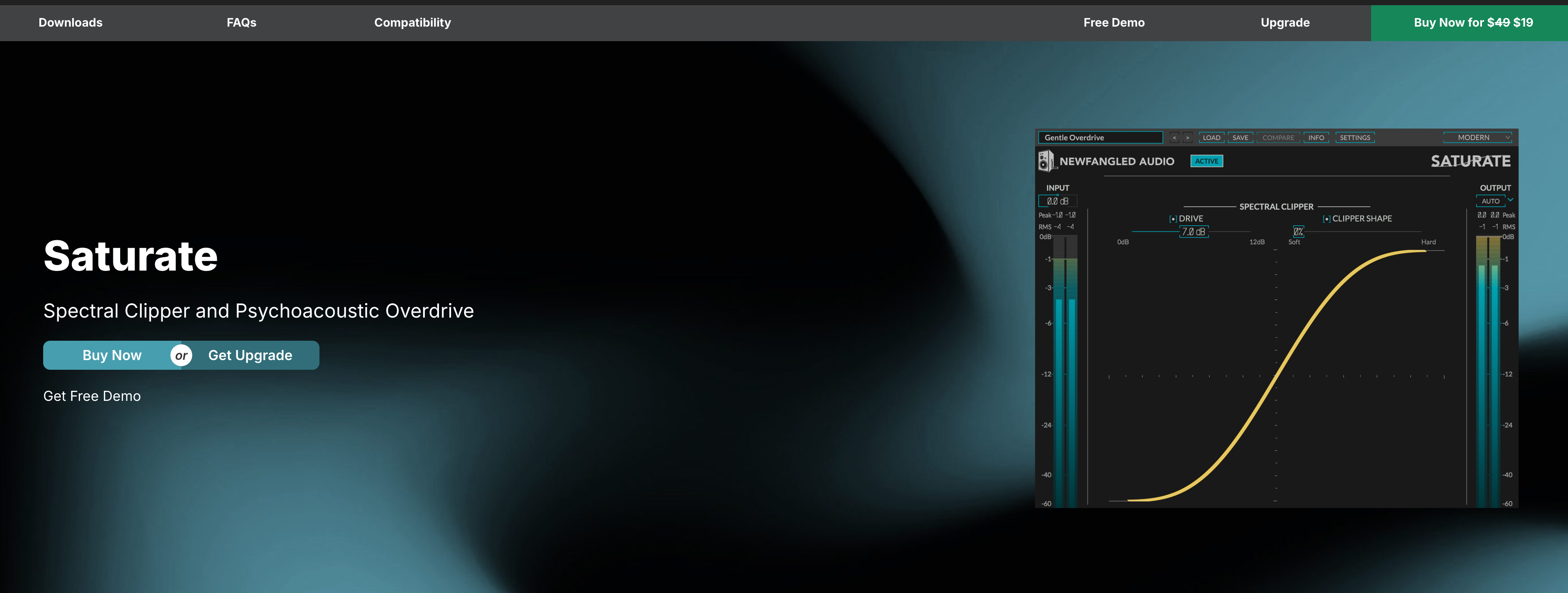Click the DRIVE slider 7.0 dB handle

[1194, 232]
